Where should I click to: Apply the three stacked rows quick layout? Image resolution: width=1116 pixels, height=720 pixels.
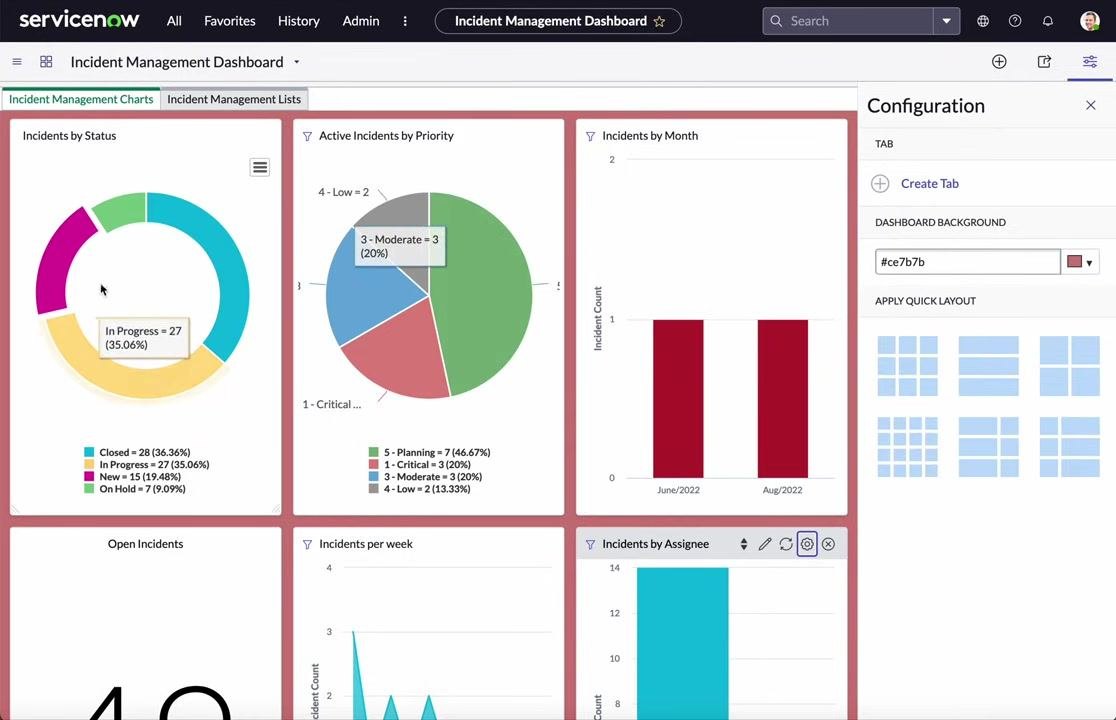pos(989,366)
